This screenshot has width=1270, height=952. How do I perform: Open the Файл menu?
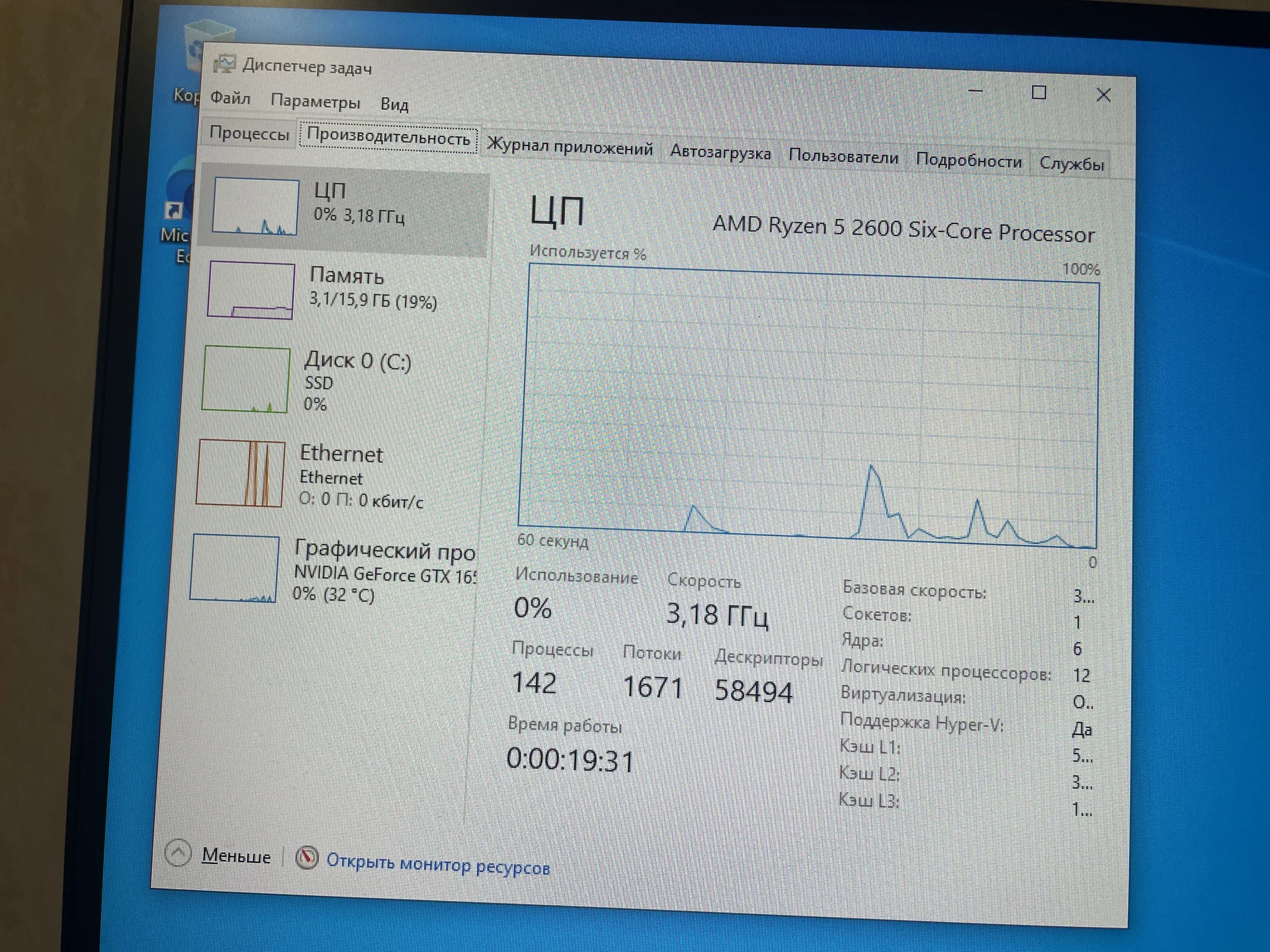230,98
